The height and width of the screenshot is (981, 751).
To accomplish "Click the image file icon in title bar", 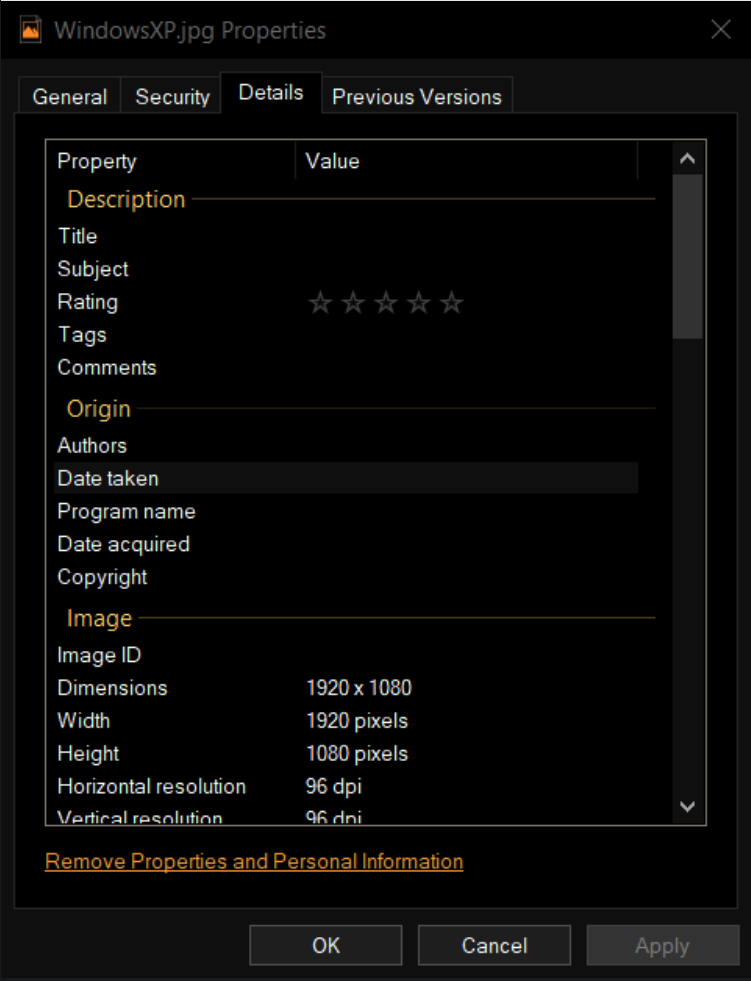I will tap(30, 29).
